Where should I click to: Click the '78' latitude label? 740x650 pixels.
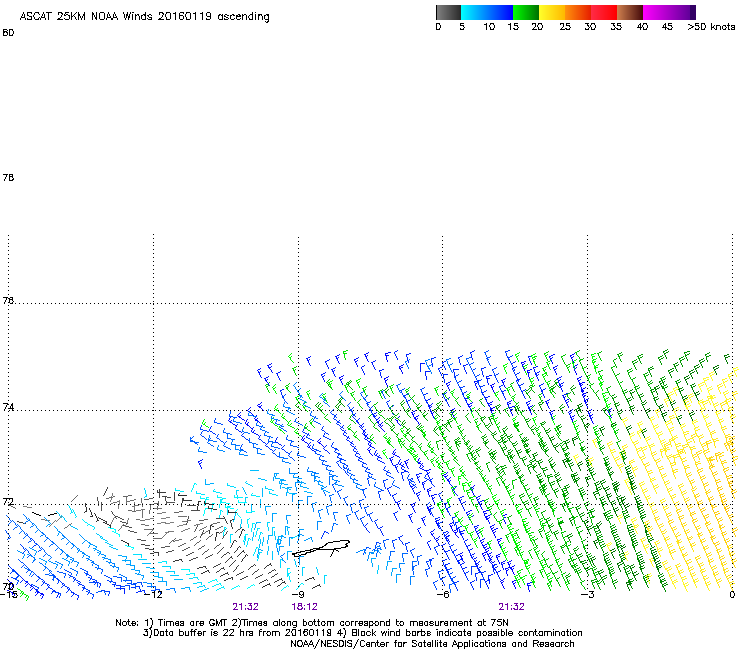[8, 177]
